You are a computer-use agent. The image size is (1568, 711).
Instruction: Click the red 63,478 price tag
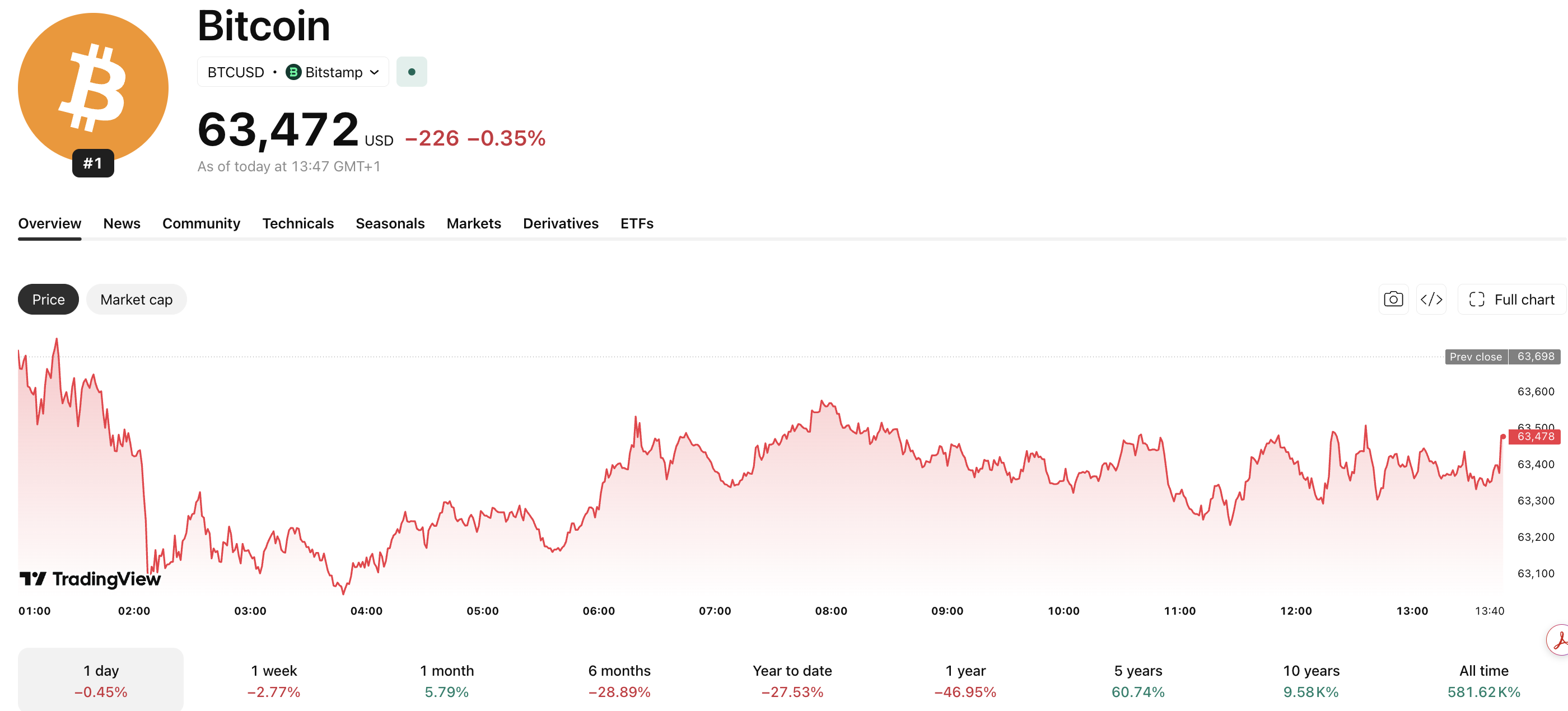(1534, 437)
